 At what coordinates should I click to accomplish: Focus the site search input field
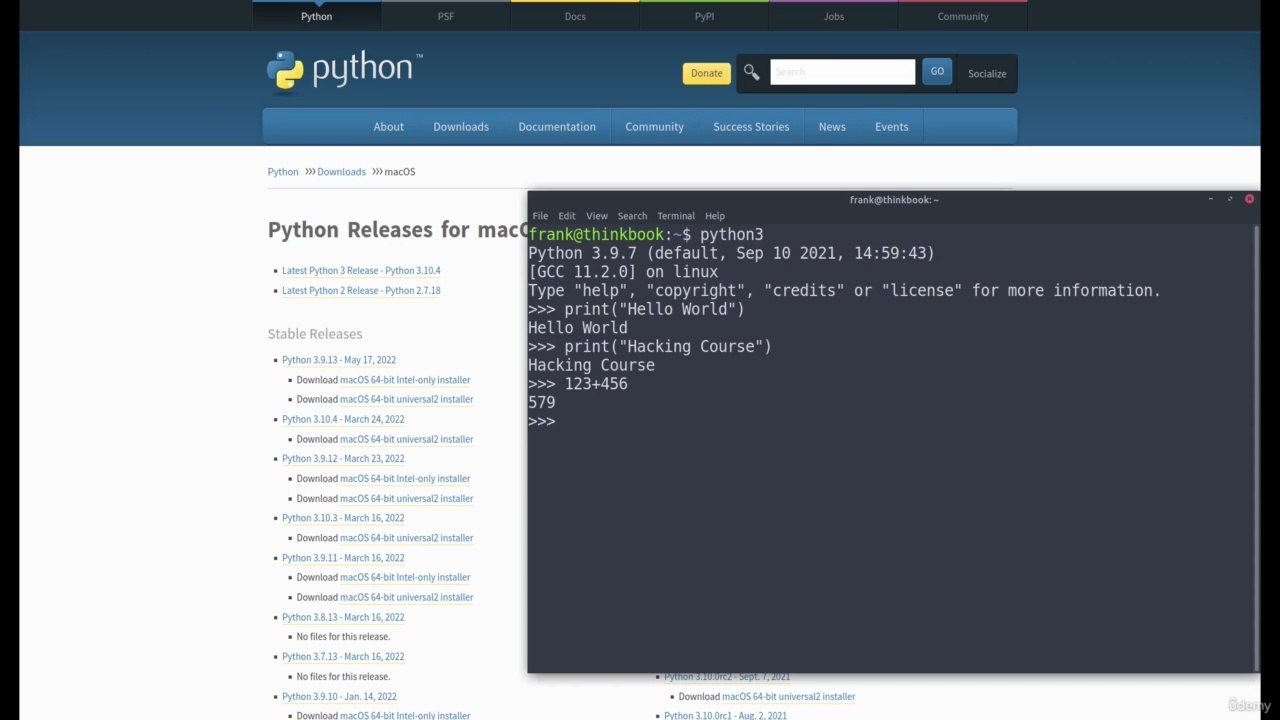[842, 72]
